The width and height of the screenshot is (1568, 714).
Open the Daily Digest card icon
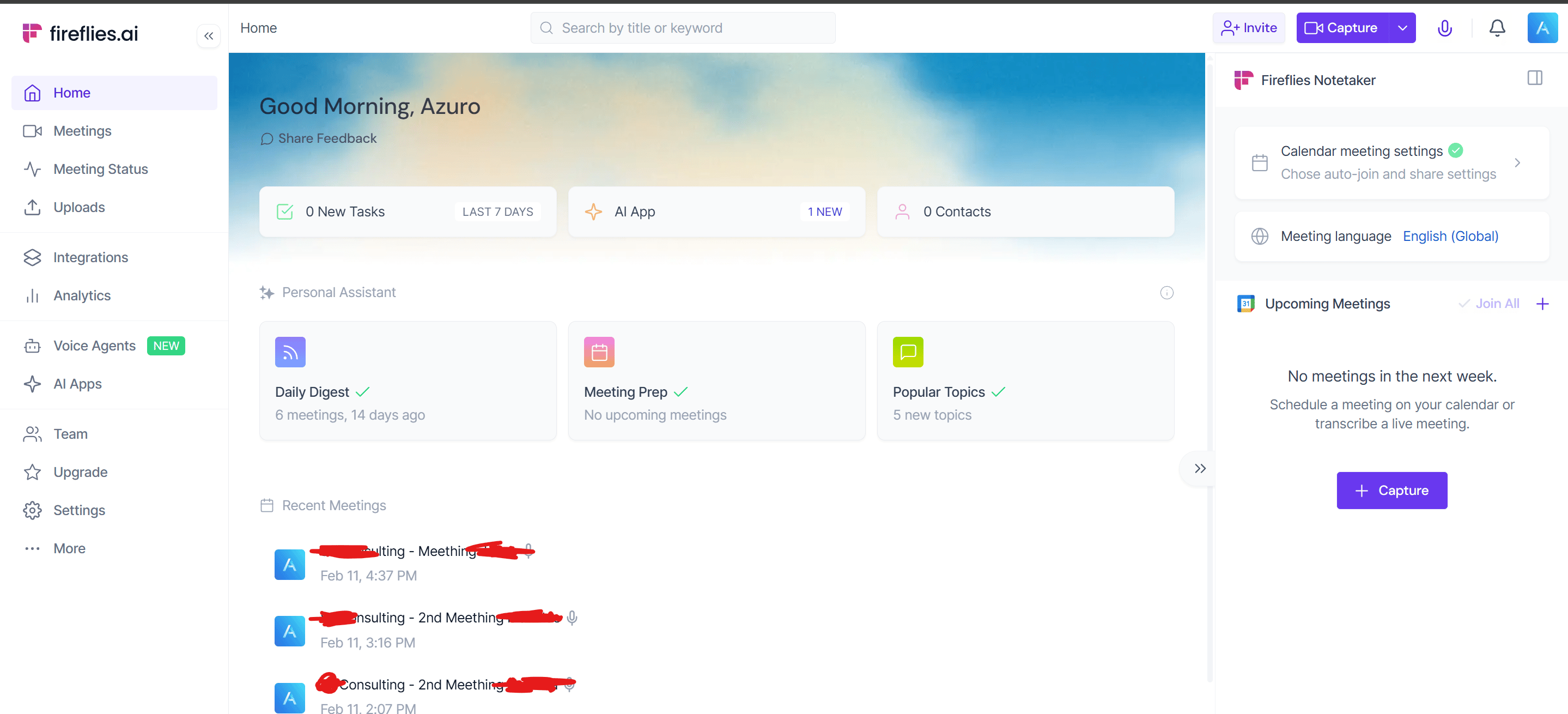290,352
